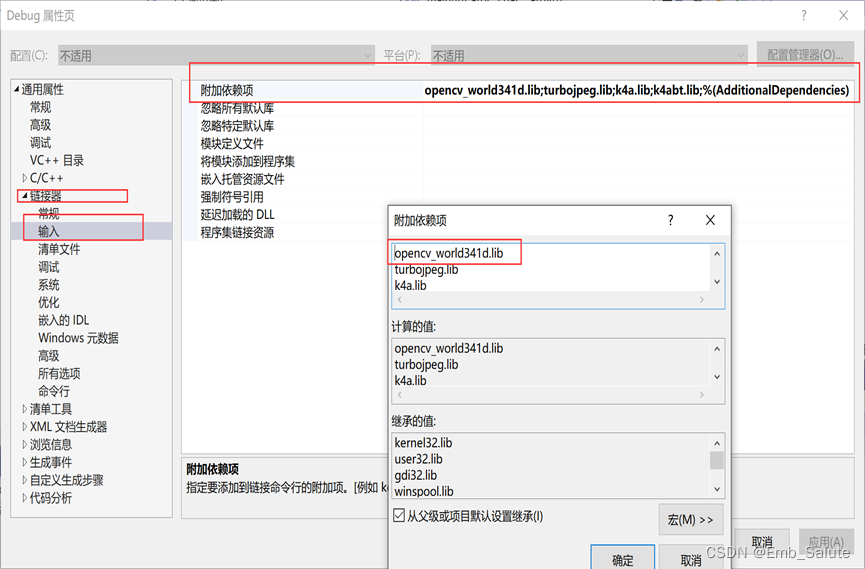This screenshot has width=865, height=569.
Task: Expand the C/C++ tree node
Action: point(24,178)
